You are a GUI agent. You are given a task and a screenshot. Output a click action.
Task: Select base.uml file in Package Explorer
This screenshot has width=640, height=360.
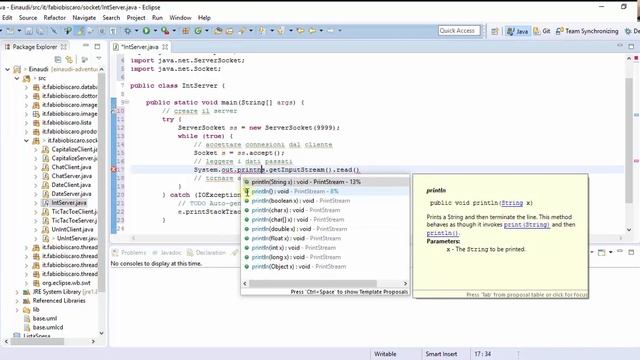[x=44, y=319]
